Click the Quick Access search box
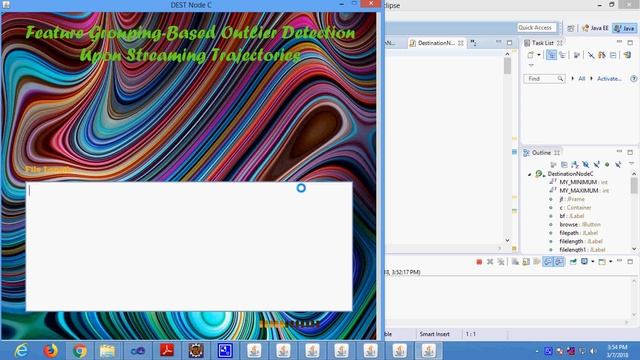This screenshot has width=640, height=360. click(536, 27)
